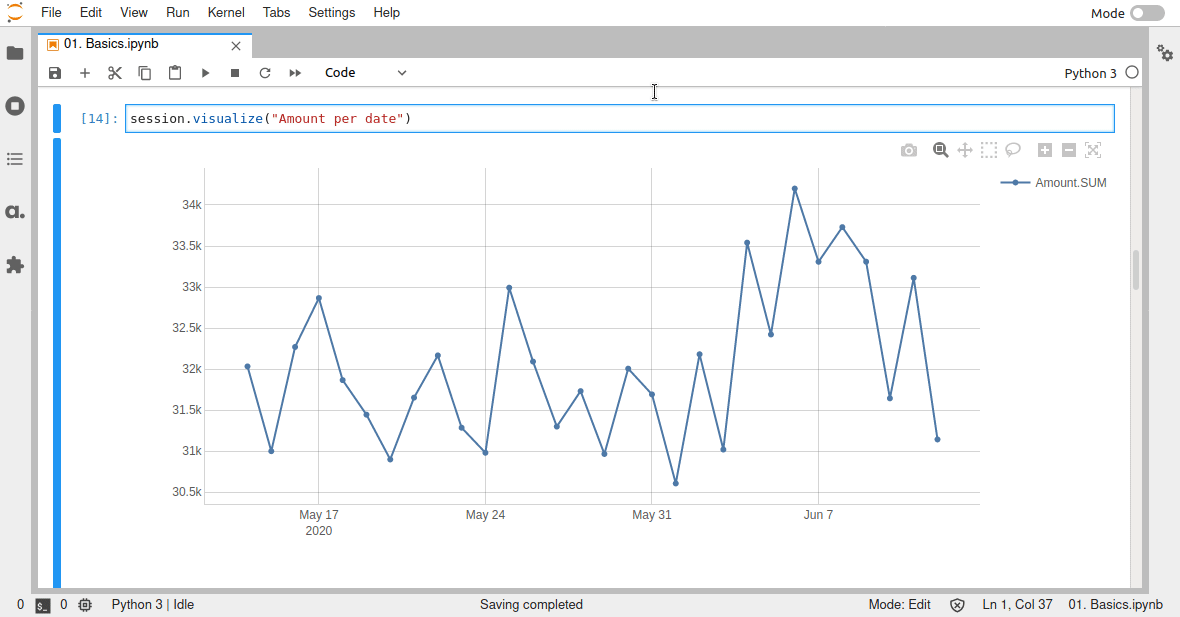Image resolution: width=1180 pixels, height=617 pixels.
Task: Open the Help menu
Action: [x=386, y=13]
